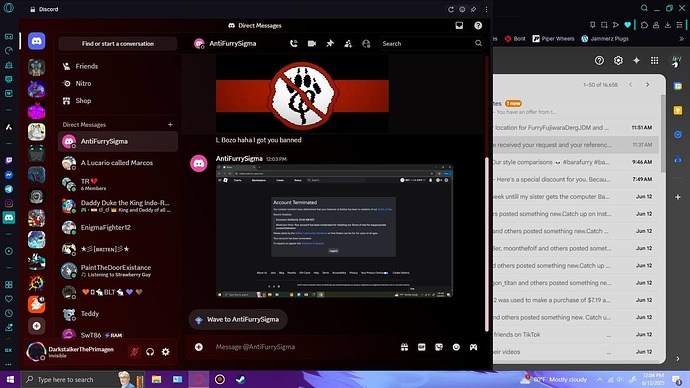Open Piper Wheels bookmark

point(553,39)
